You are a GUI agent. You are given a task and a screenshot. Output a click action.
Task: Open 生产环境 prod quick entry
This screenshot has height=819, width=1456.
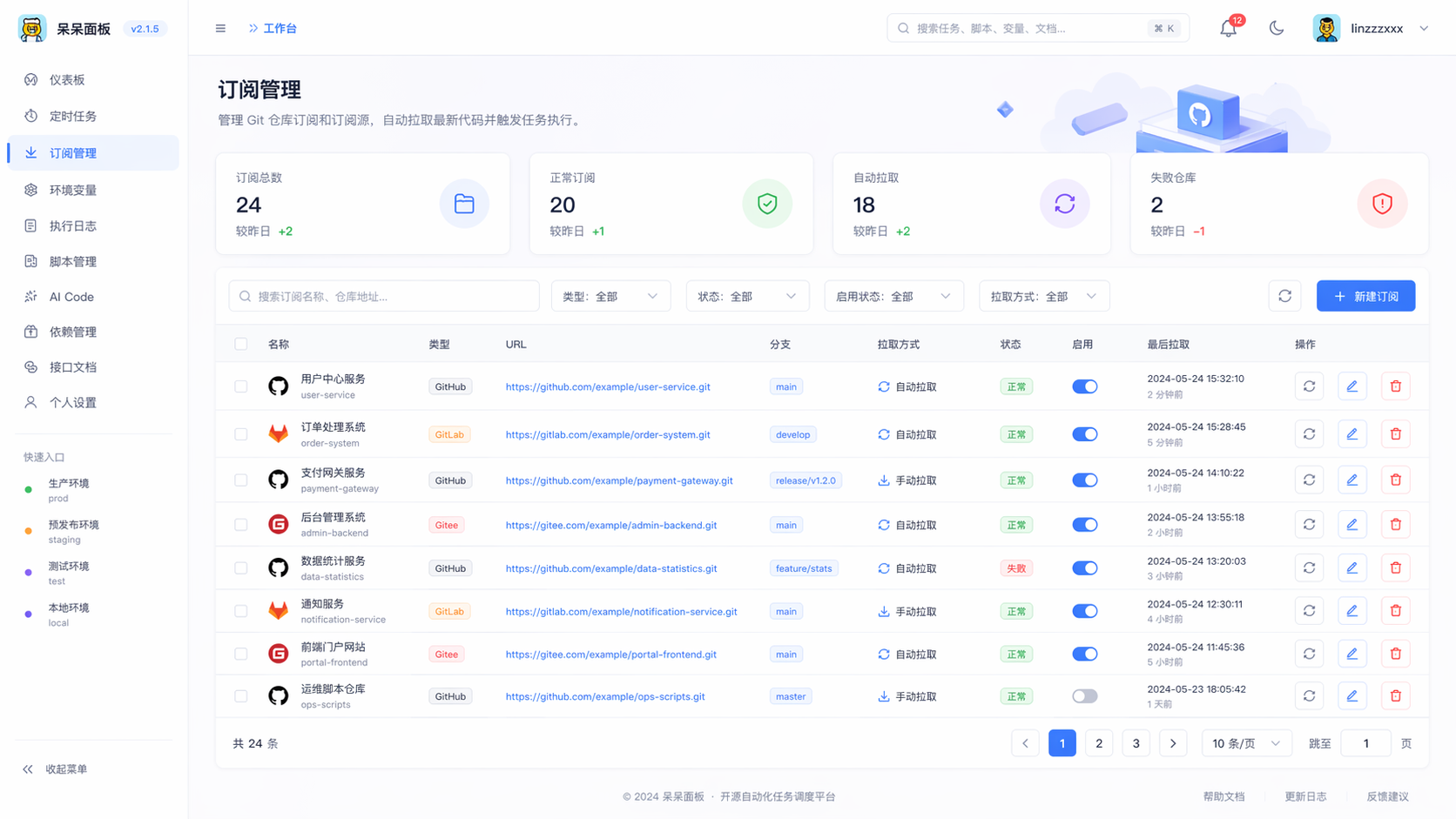pyautogui.click(x=68, y=490)
